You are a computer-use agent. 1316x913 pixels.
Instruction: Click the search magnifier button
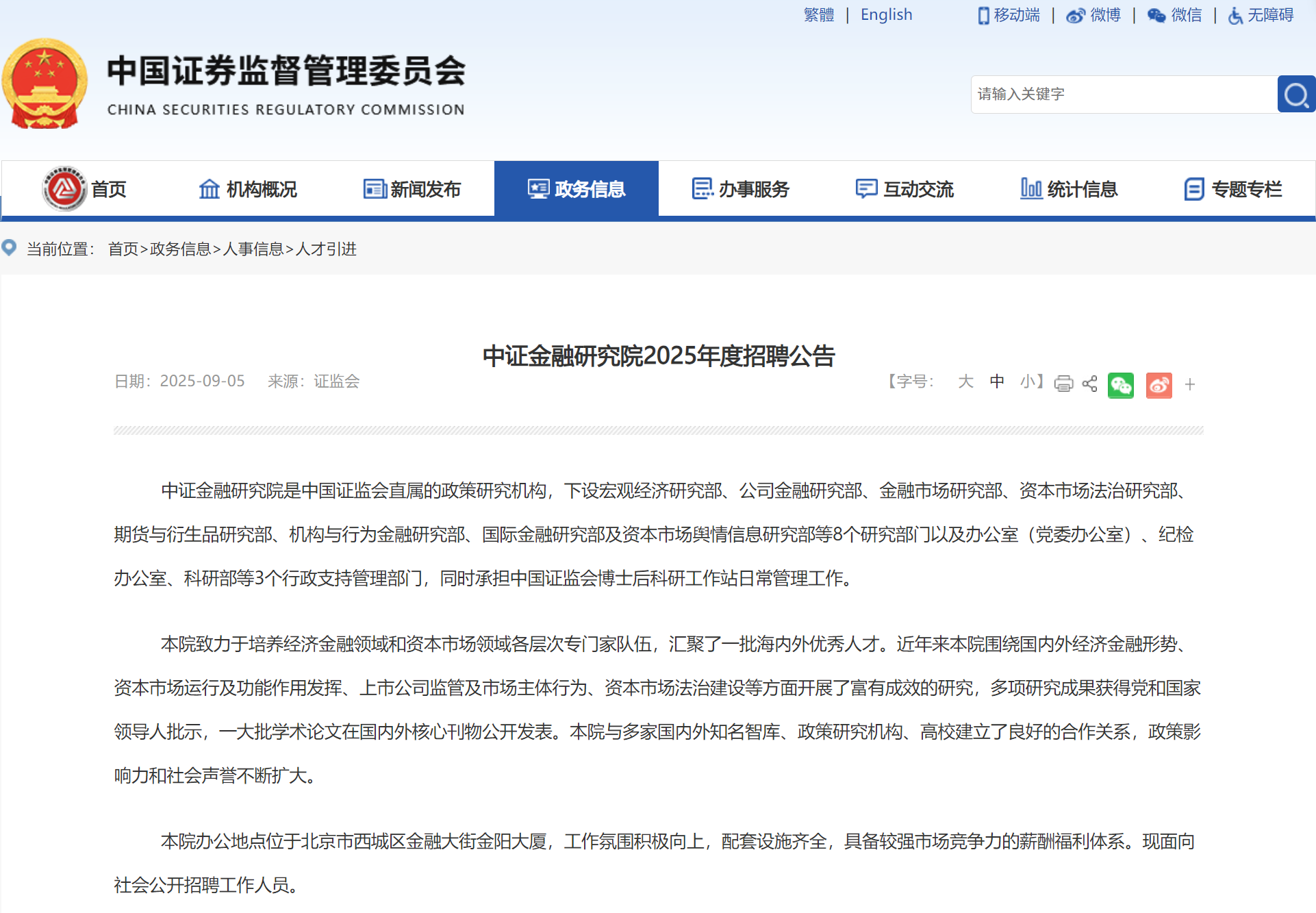click(x=1295, y=95)
